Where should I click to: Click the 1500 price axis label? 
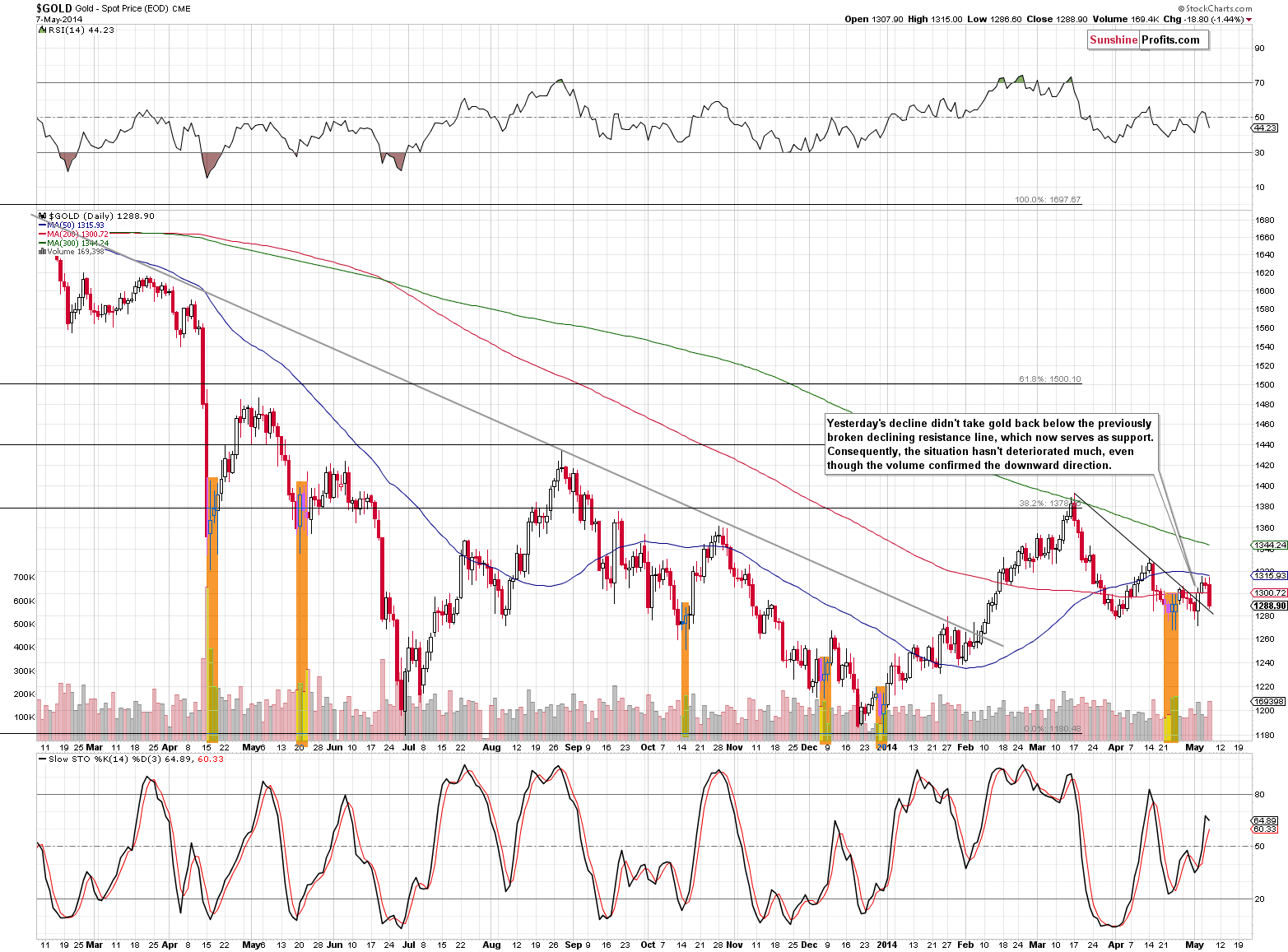(1265, 384)
